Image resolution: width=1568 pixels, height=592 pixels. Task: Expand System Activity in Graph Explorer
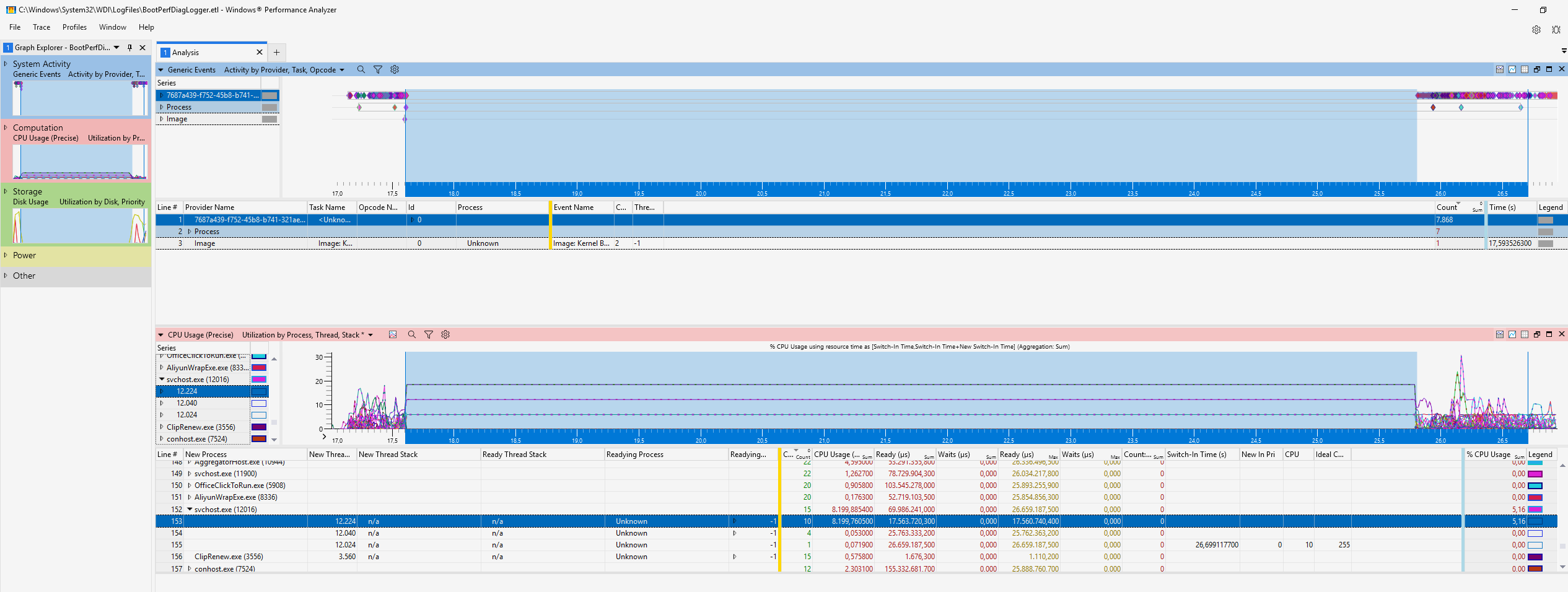point(6,64)
